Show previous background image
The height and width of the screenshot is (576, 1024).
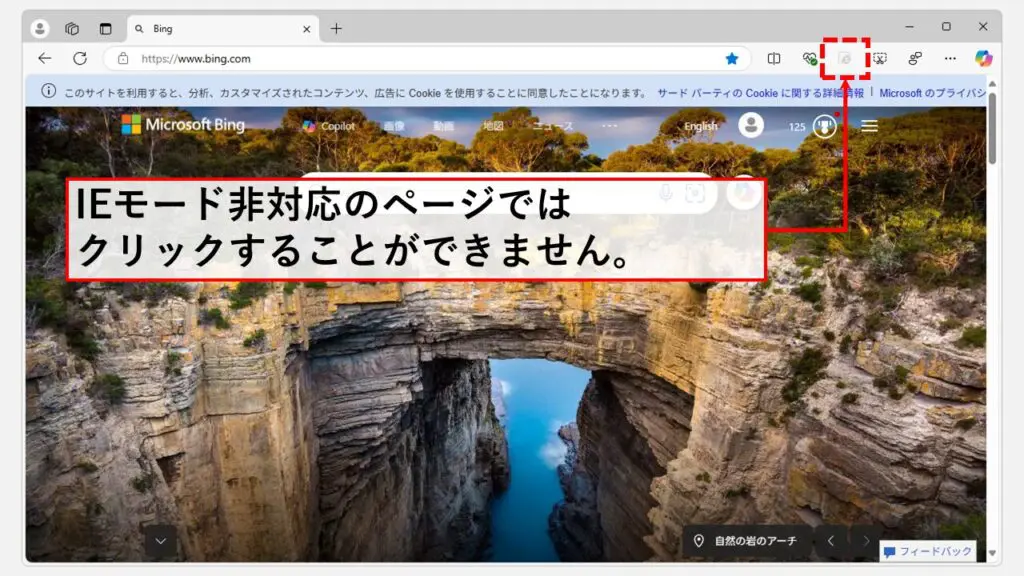tap(831, 541)
